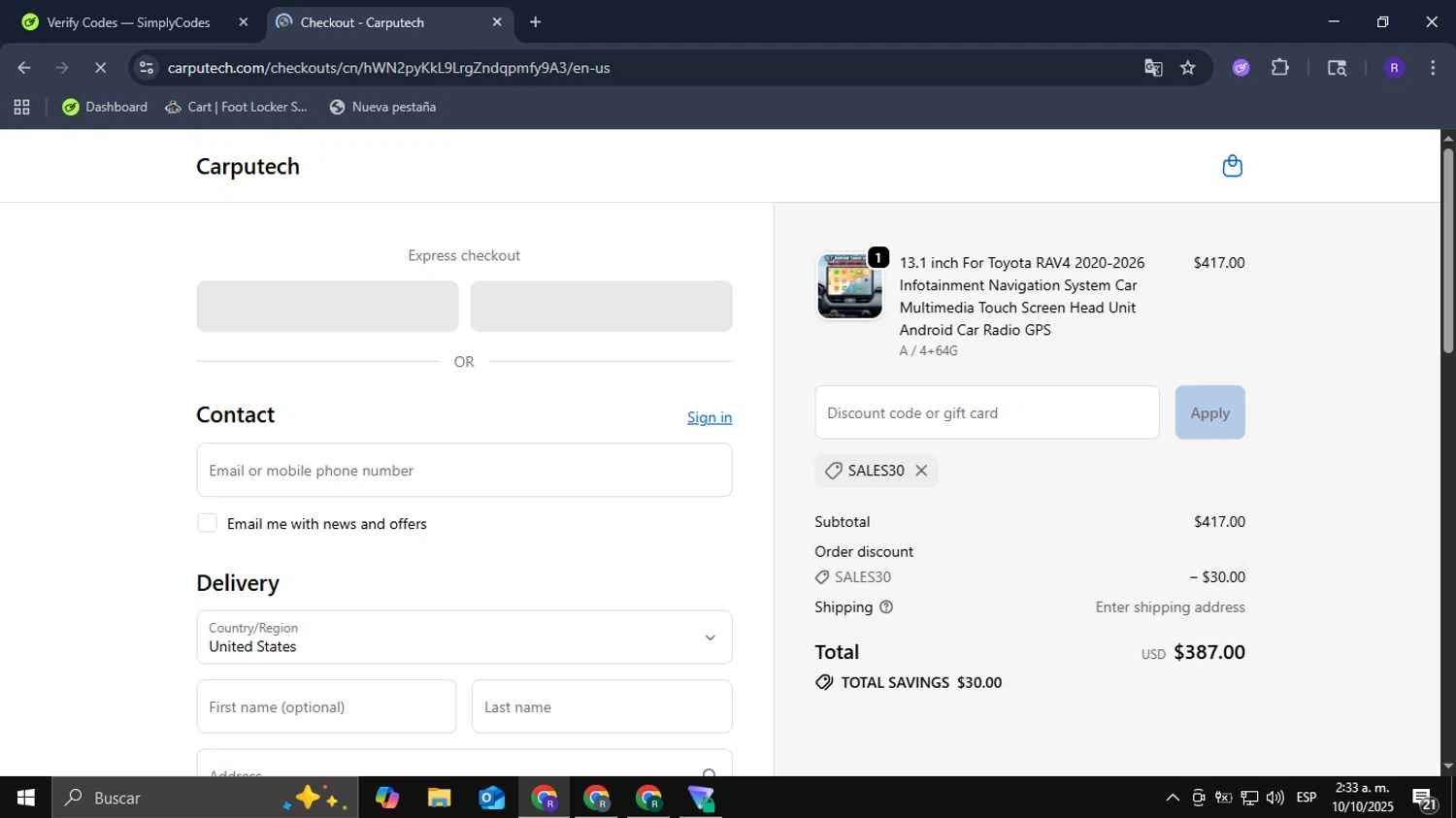Open the Dashboard bookmark
The width and height of the screenshot is (1456, 818).
pos(105,107)
